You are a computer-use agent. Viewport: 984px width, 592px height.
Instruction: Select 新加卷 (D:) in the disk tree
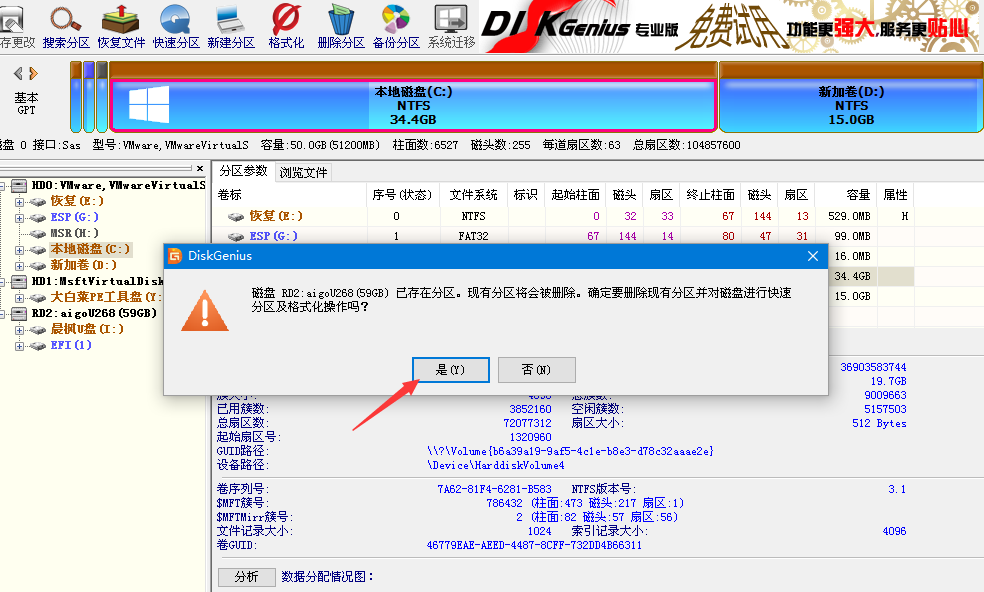pyautogui.click(x=83, y=265)
